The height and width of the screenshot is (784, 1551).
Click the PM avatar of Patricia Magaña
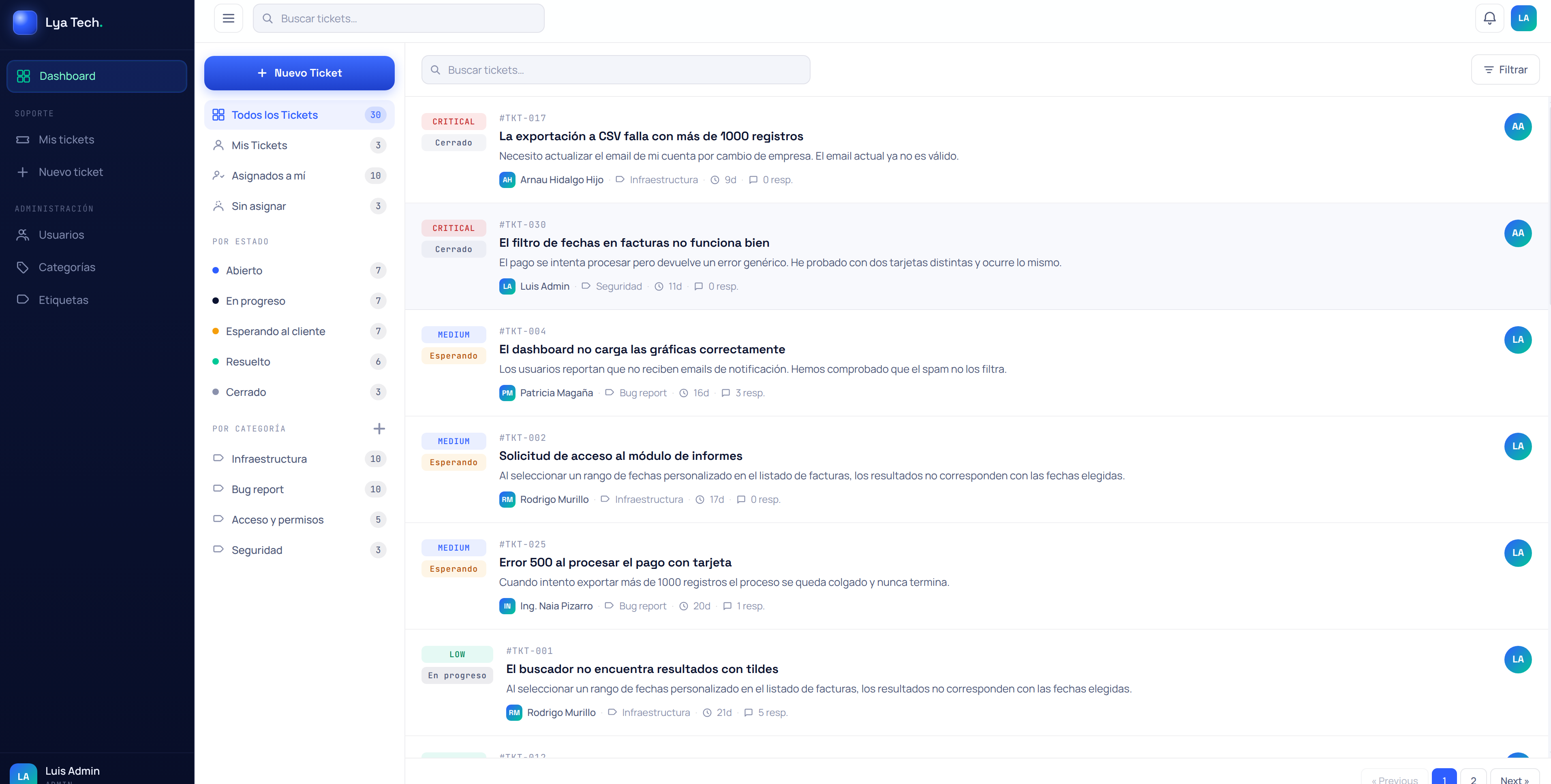point(507,393)
